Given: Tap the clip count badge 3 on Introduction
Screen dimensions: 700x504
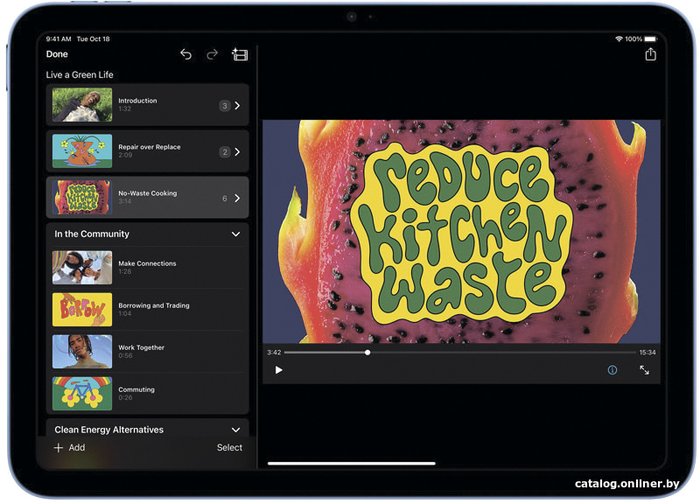Looking at the screenshot, I should pyautogui.click(x=225, y=106).
